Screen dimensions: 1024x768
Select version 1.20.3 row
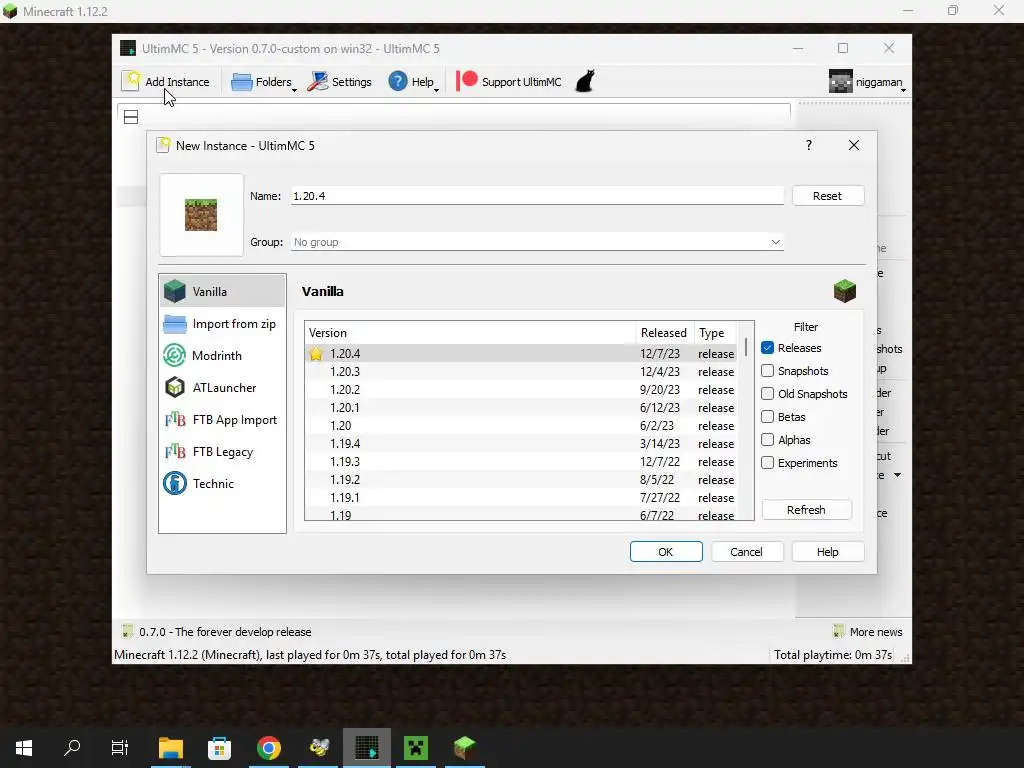521,372
